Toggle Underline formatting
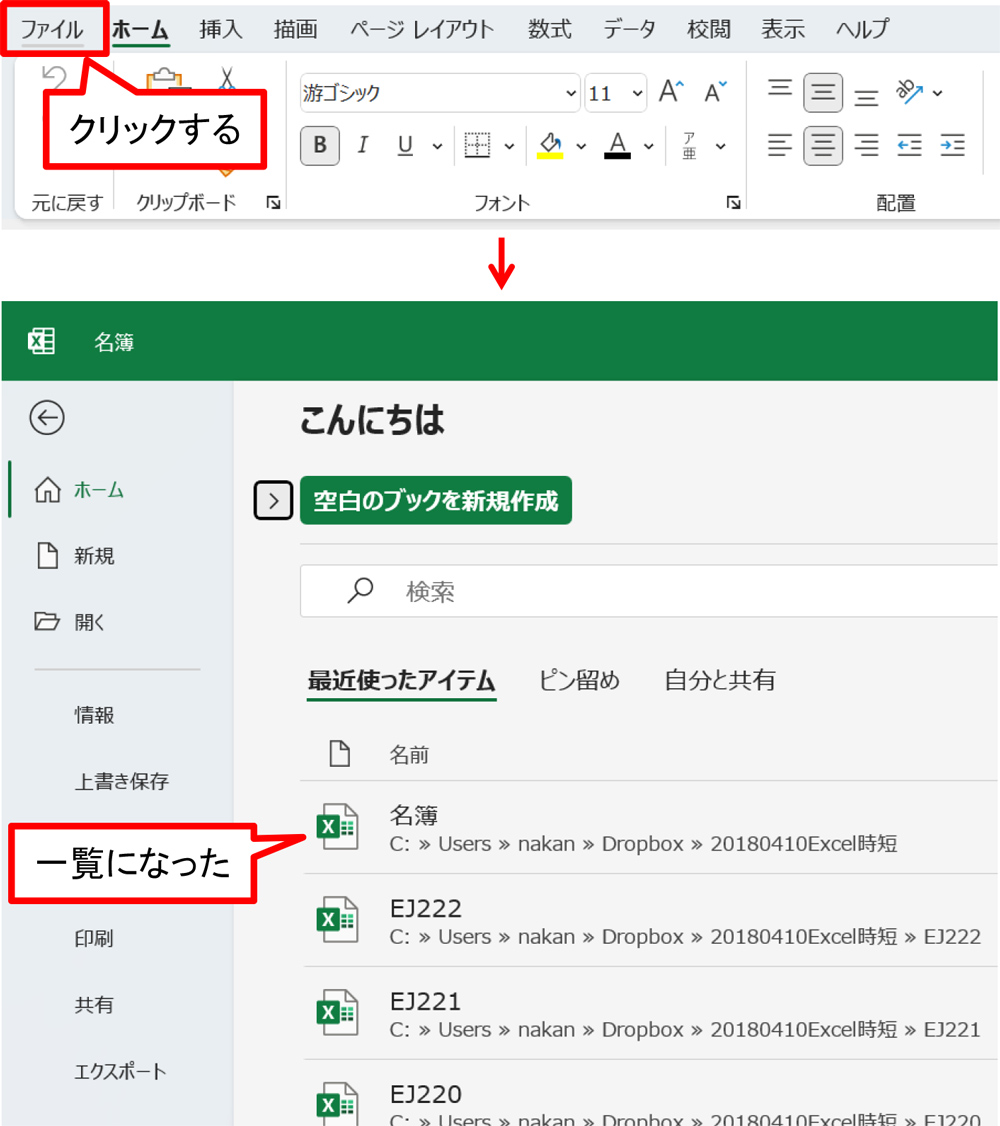Image resolution: width=1000 pixels, height=1126 pixels. (405, 146)
